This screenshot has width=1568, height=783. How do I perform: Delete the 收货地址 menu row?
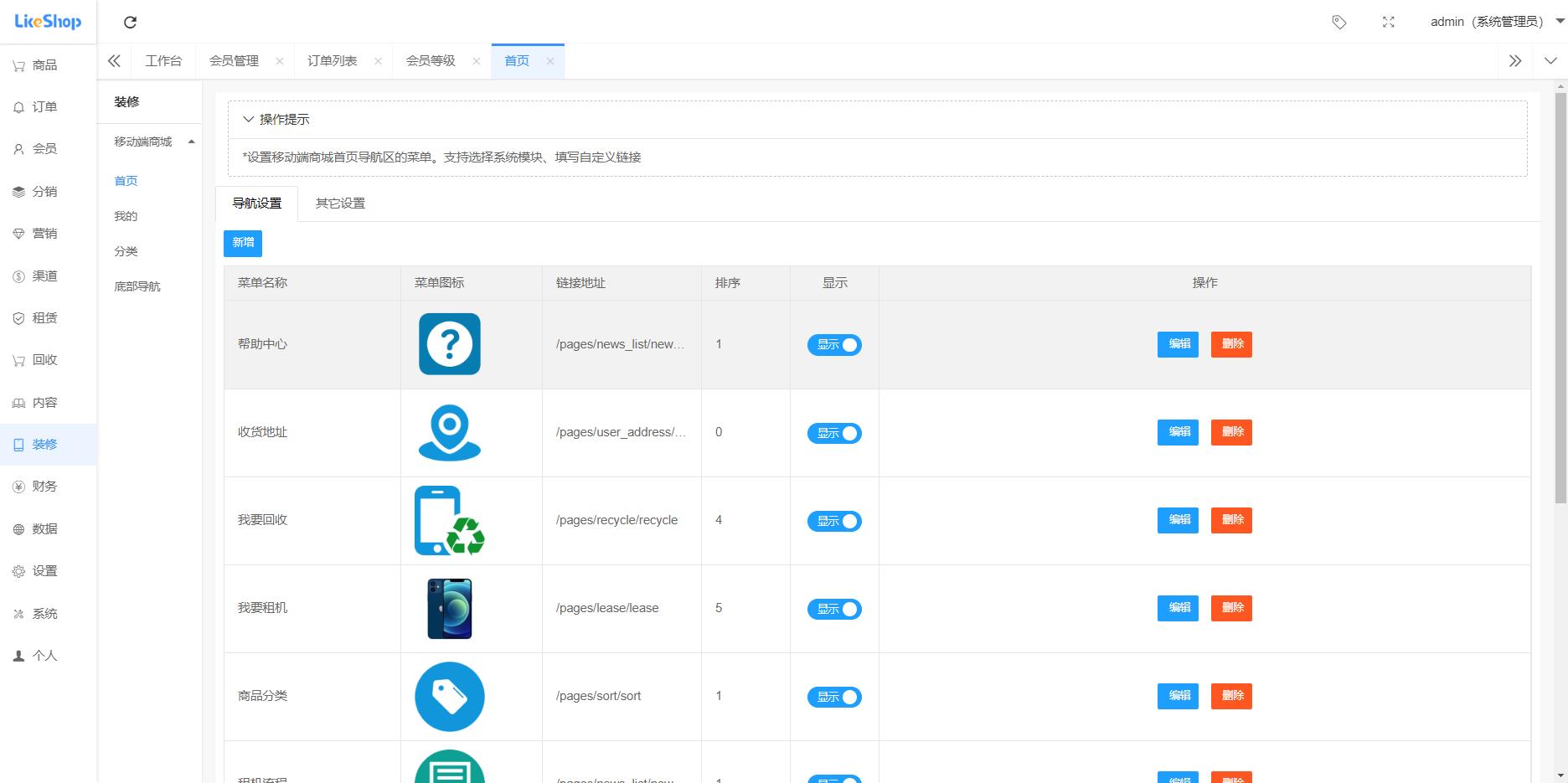(x=1231, y=432)
